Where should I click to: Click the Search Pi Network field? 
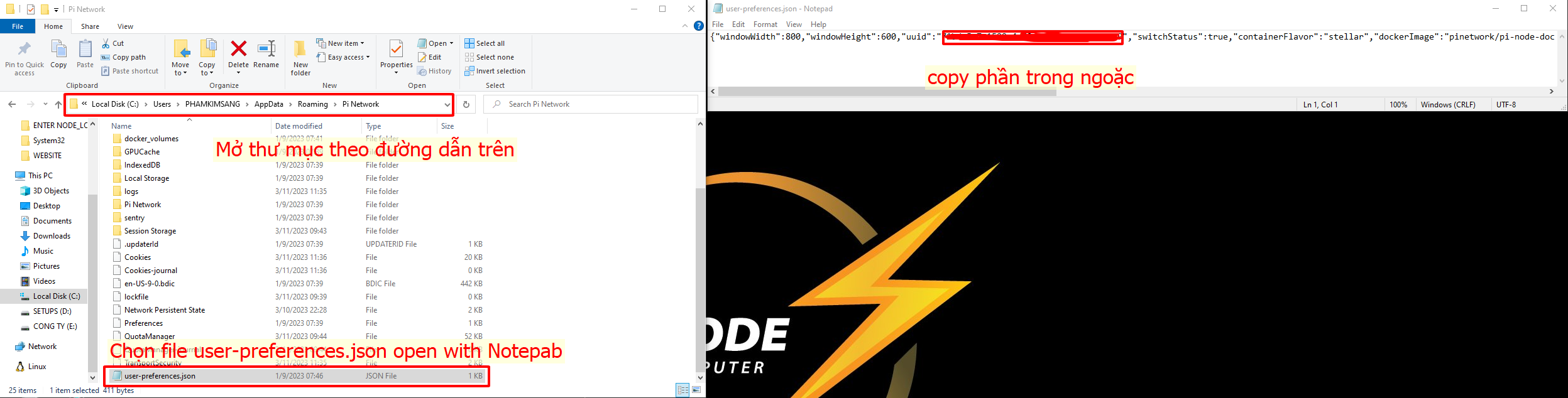coord(591,104)
